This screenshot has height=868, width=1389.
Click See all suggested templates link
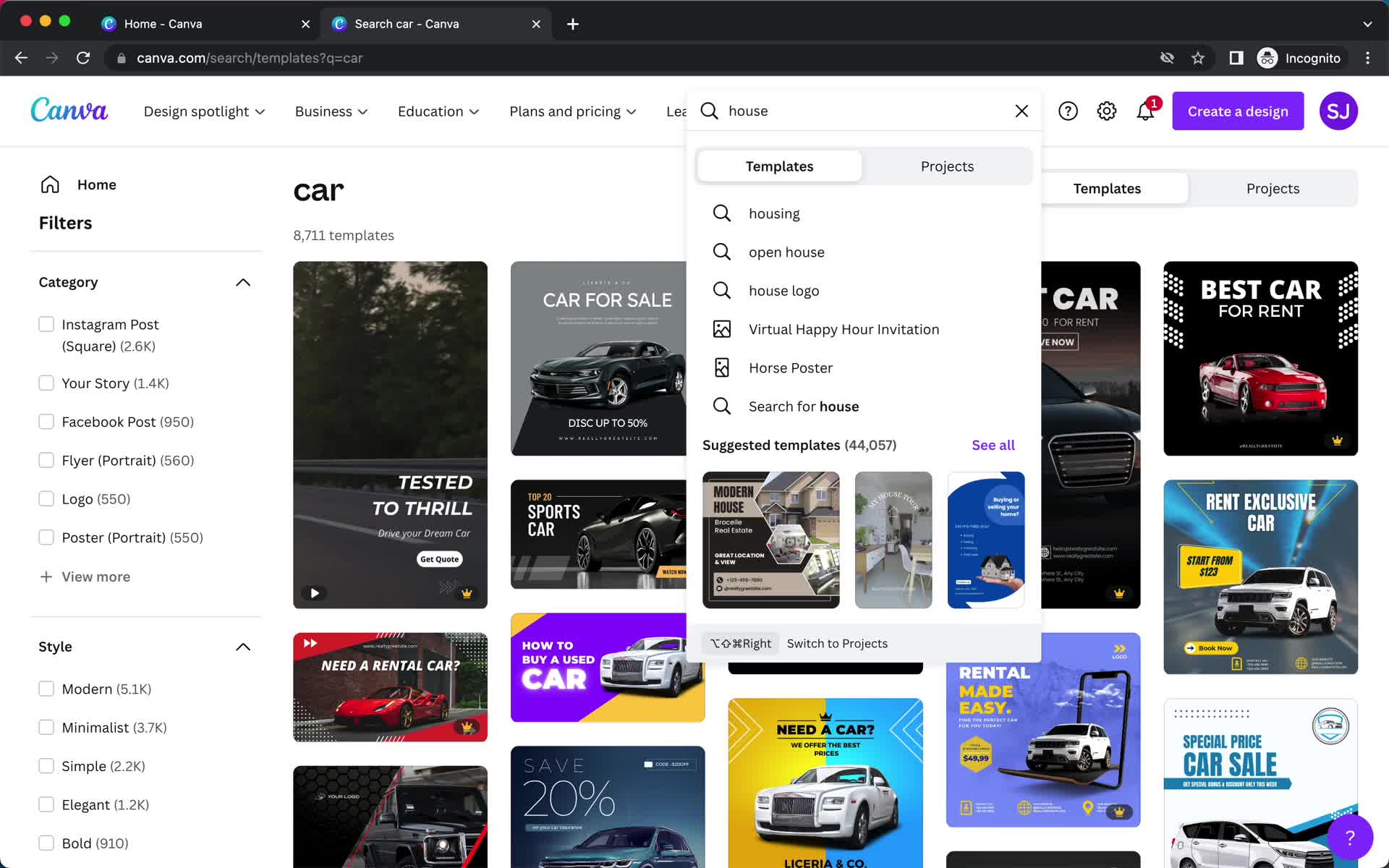pyautogui.click(x=993, y=444)
